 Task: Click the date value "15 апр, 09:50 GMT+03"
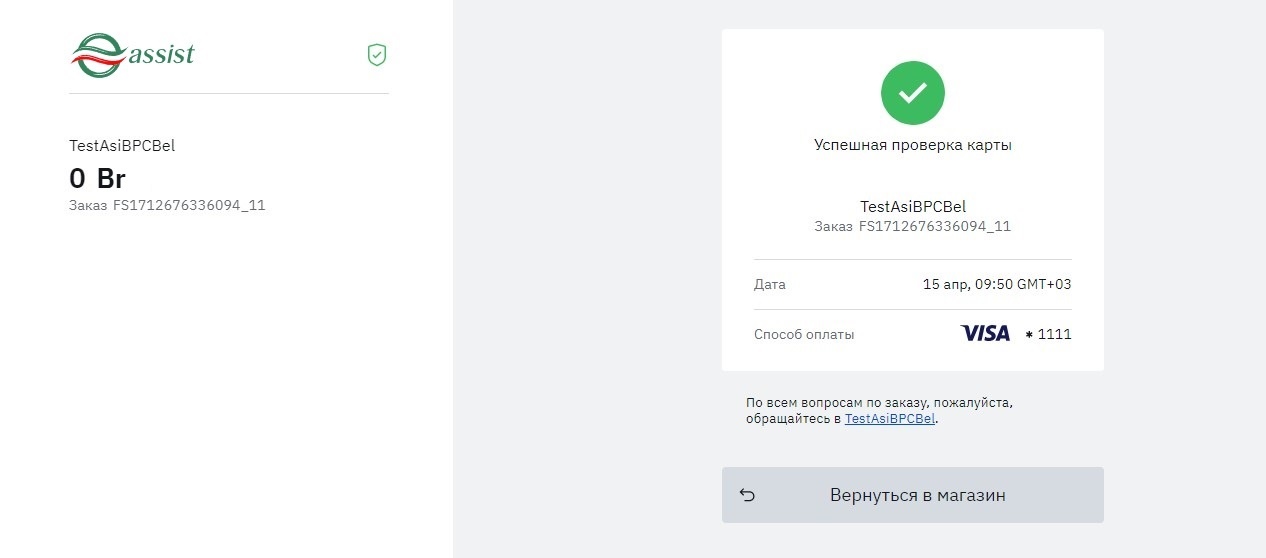pyautogui.click(x=996, y=285)
